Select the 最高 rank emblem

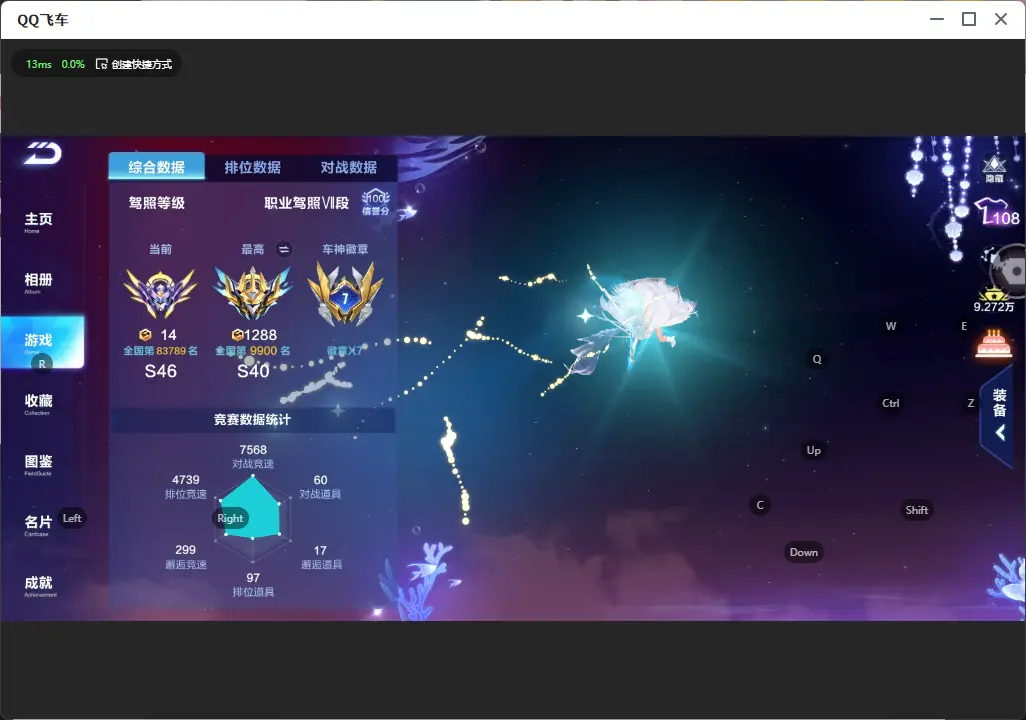pyautogui.click(x=253, y=293)
